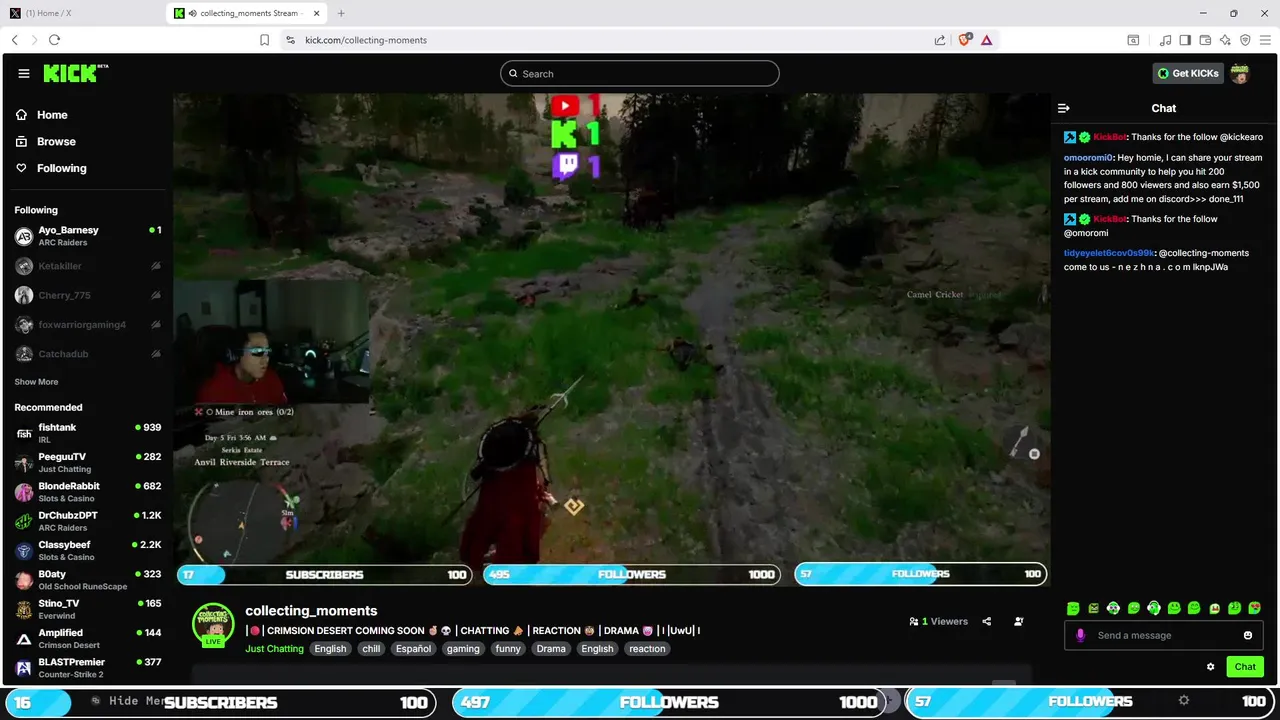The height and width of the screenshot is (720, 1280).
Task: Click the share stream icon
Action: (x=987, y=621)
